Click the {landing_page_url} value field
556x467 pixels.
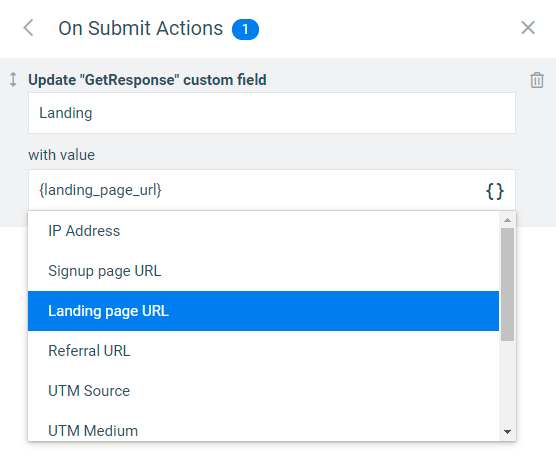272,190
